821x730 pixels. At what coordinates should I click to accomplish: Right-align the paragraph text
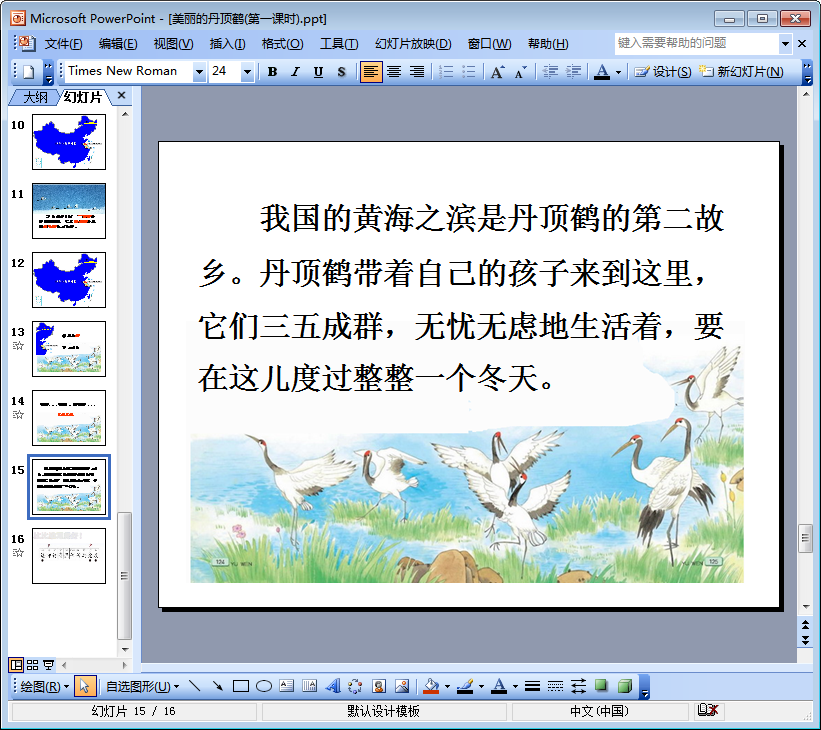(x=417, y=72)
